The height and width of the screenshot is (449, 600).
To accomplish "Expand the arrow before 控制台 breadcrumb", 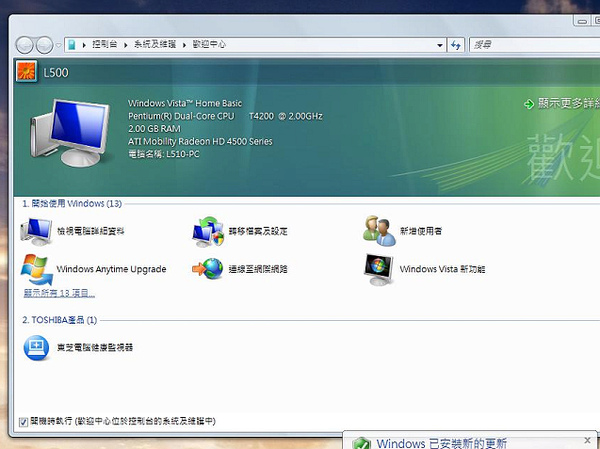I will (x=84, y=45).
